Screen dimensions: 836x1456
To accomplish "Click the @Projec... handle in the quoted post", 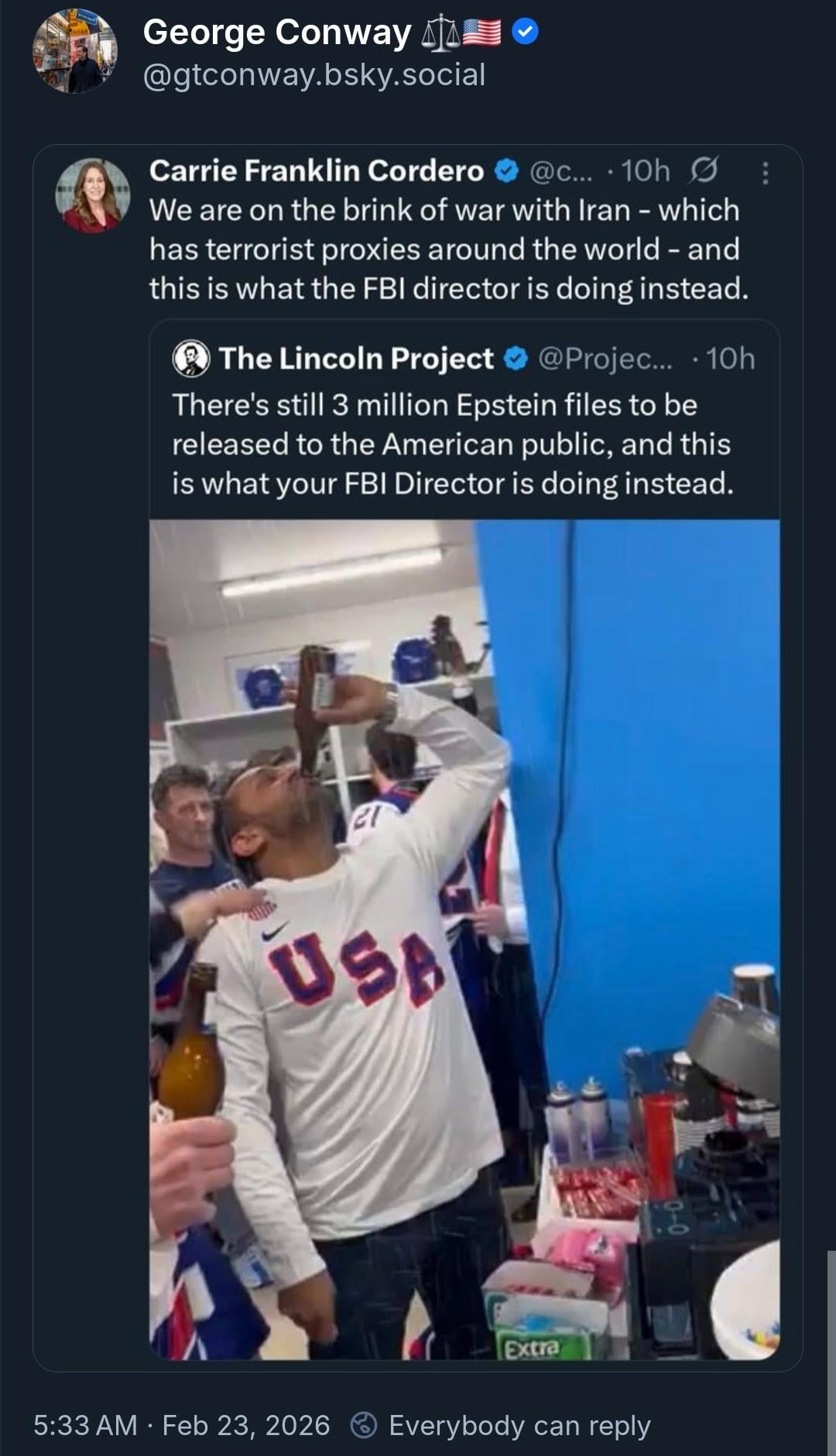I will pos(605,359).
